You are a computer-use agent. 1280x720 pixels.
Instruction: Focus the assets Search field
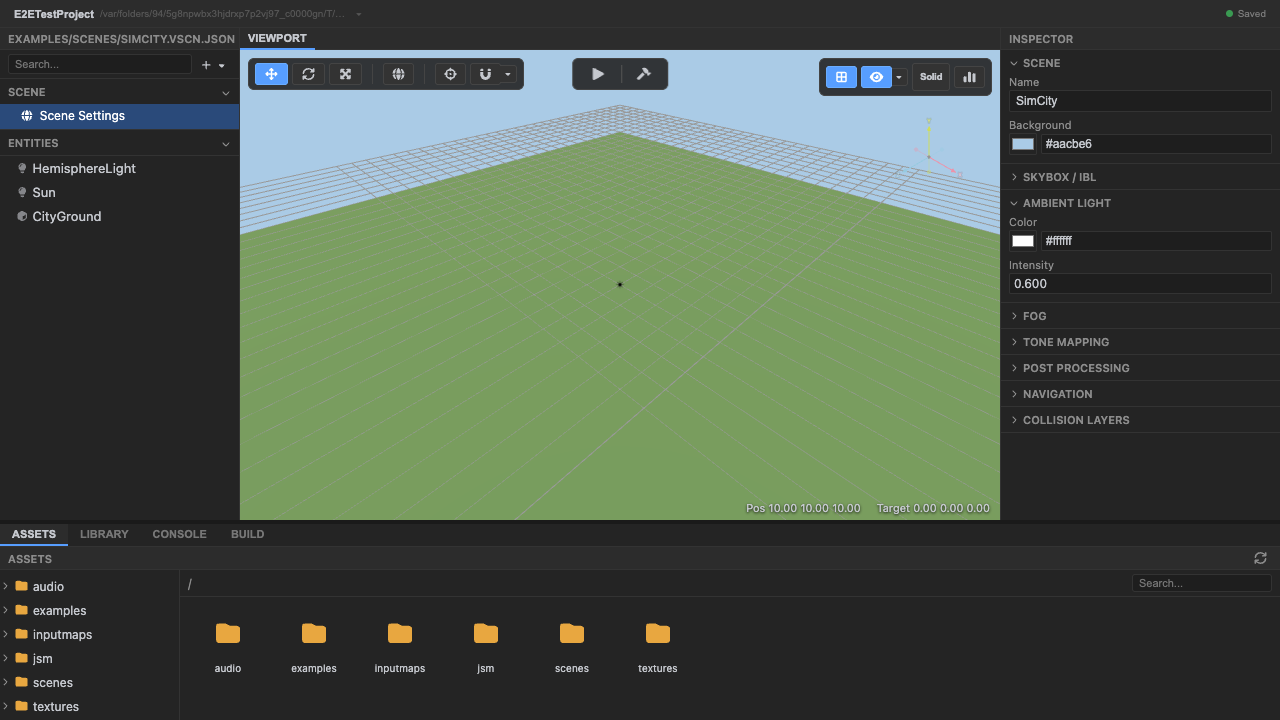point(1201,583)
